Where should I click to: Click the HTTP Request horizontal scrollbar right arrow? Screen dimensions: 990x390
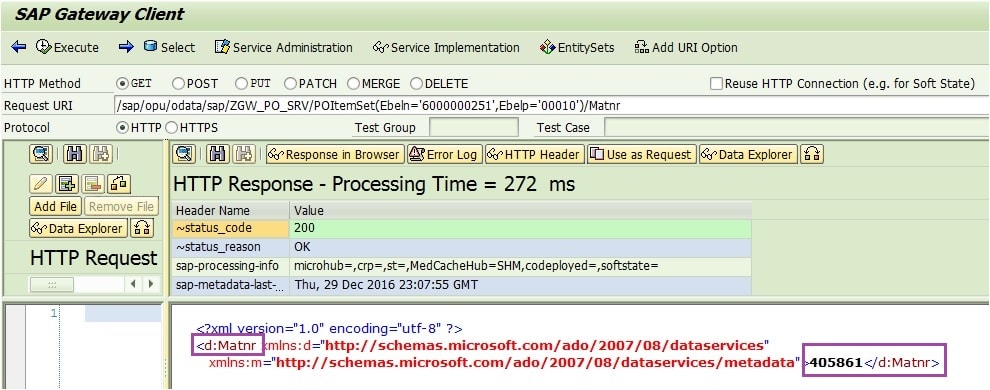click(150, 284)
